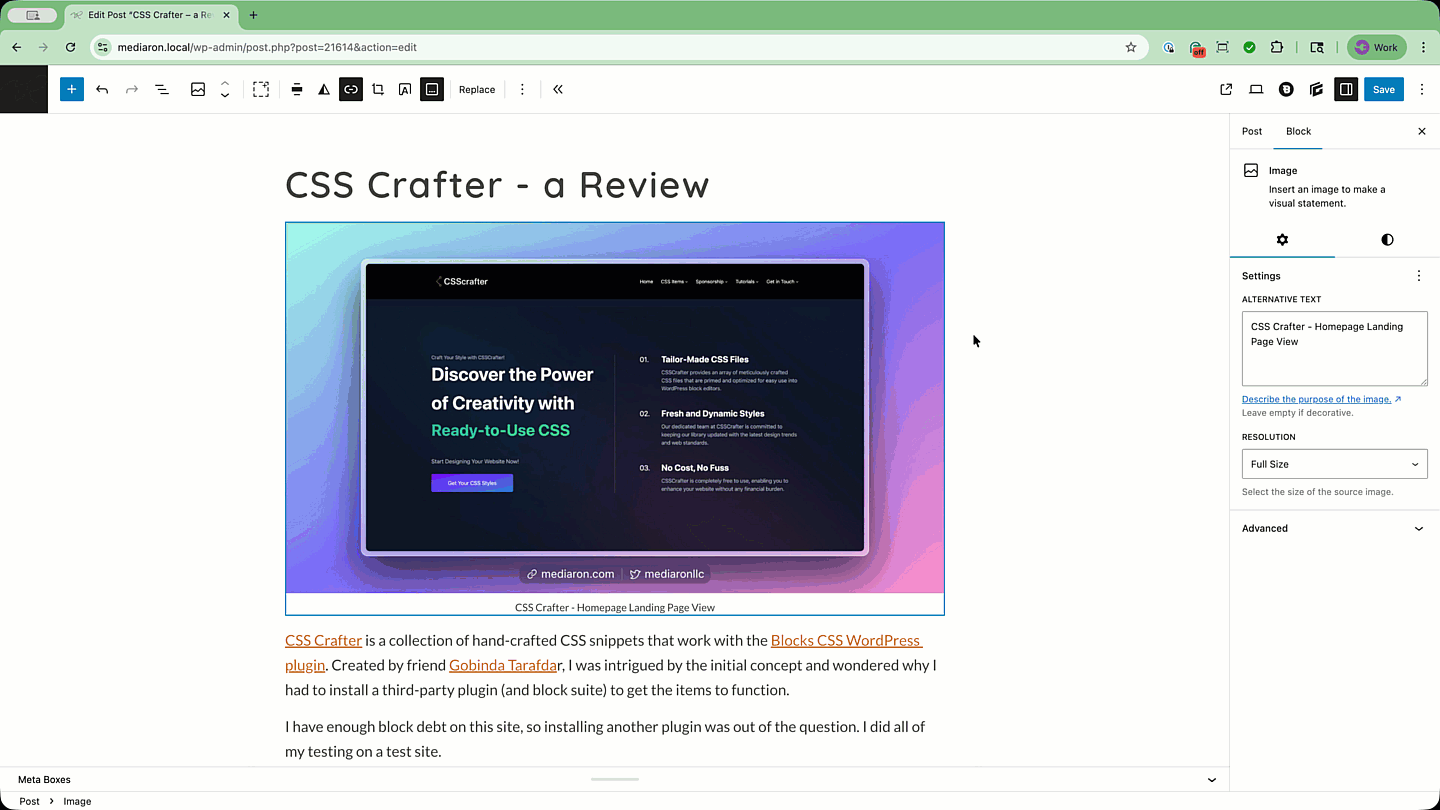
Task: Open the device preview laptop icon
Action: [1256, 89]
